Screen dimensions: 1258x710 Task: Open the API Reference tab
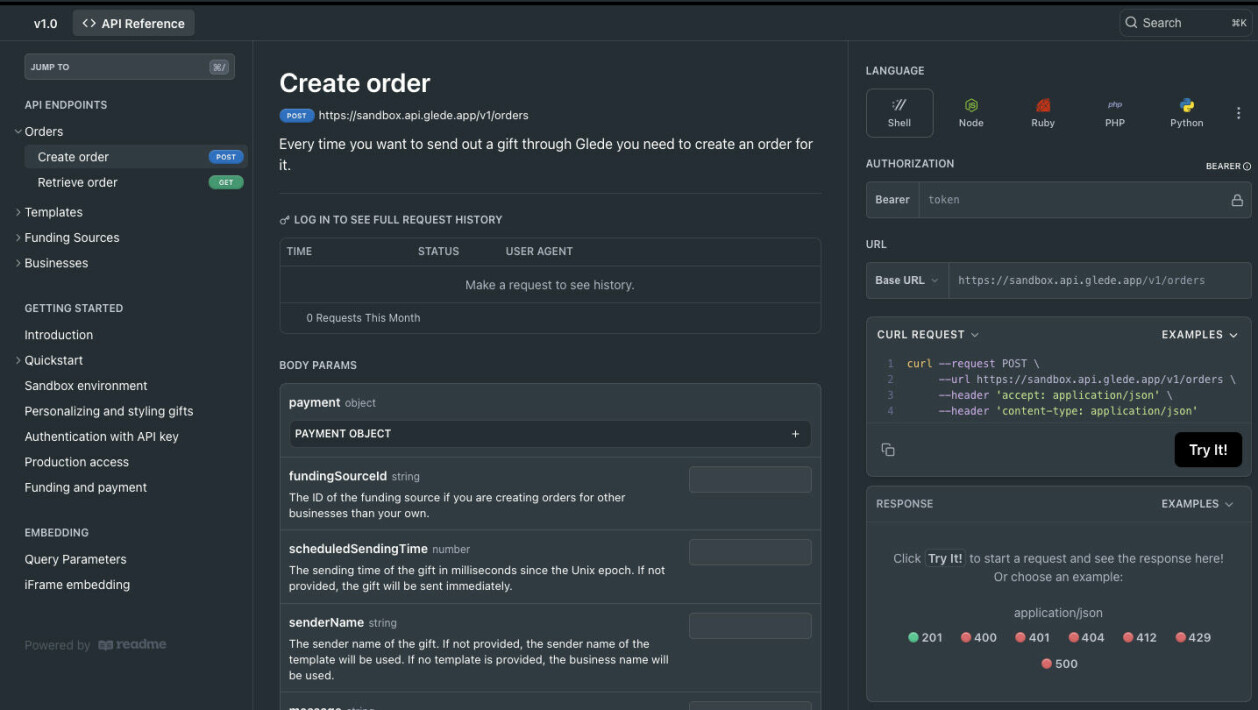[134, 23]
